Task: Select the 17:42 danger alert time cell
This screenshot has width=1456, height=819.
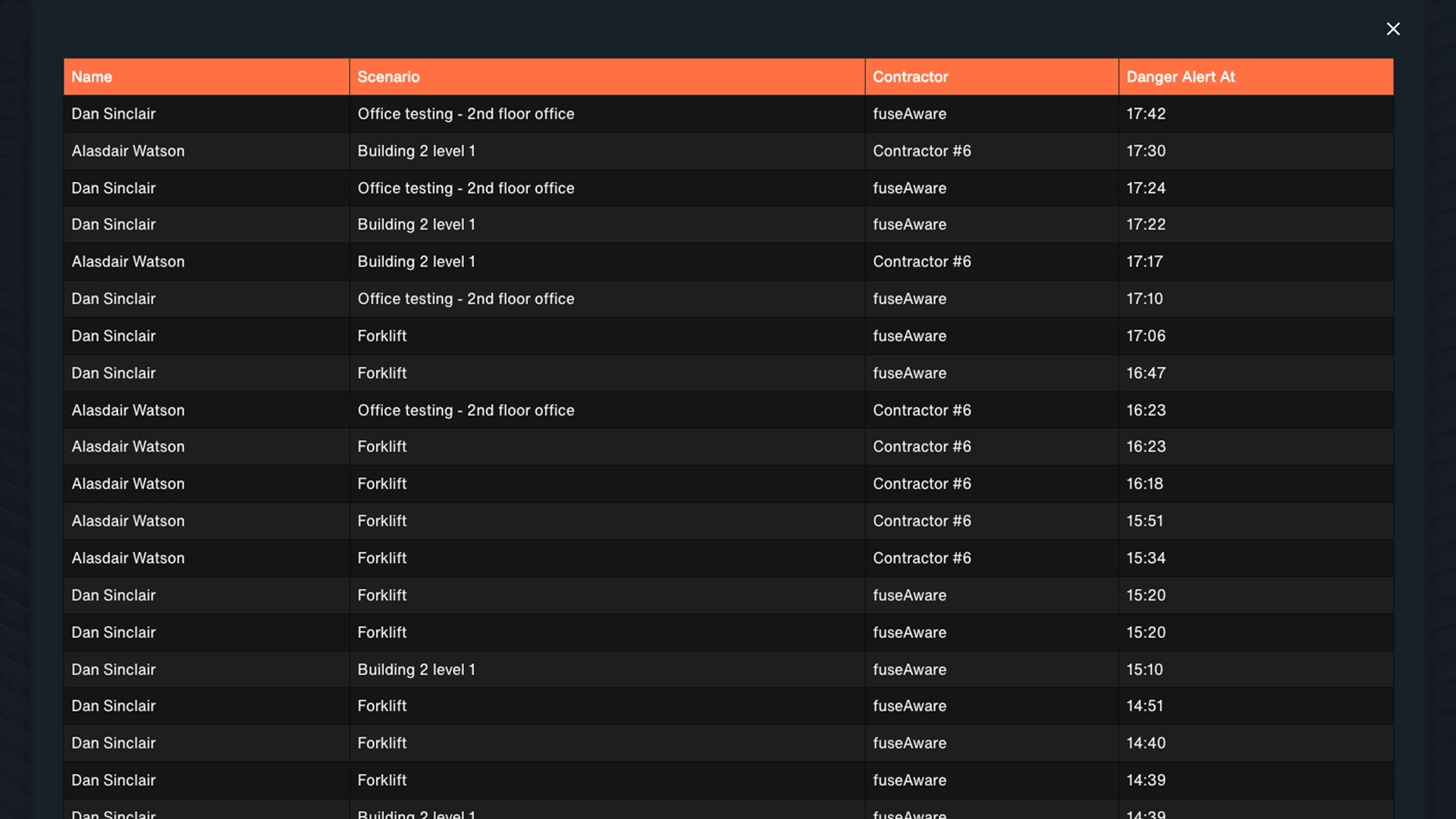Action: 1146,114
